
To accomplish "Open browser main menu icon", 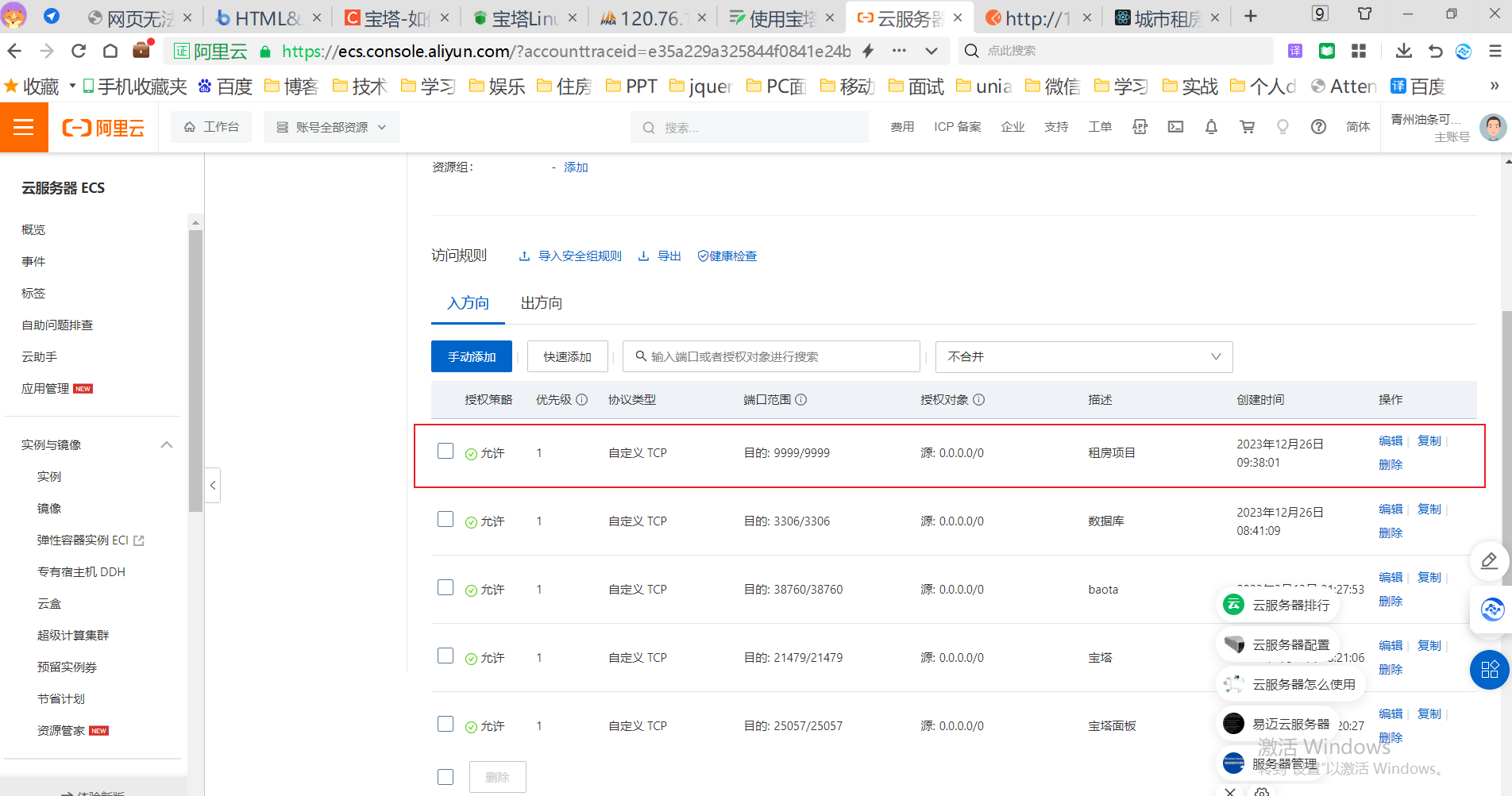I will (x=1495, y=51).
